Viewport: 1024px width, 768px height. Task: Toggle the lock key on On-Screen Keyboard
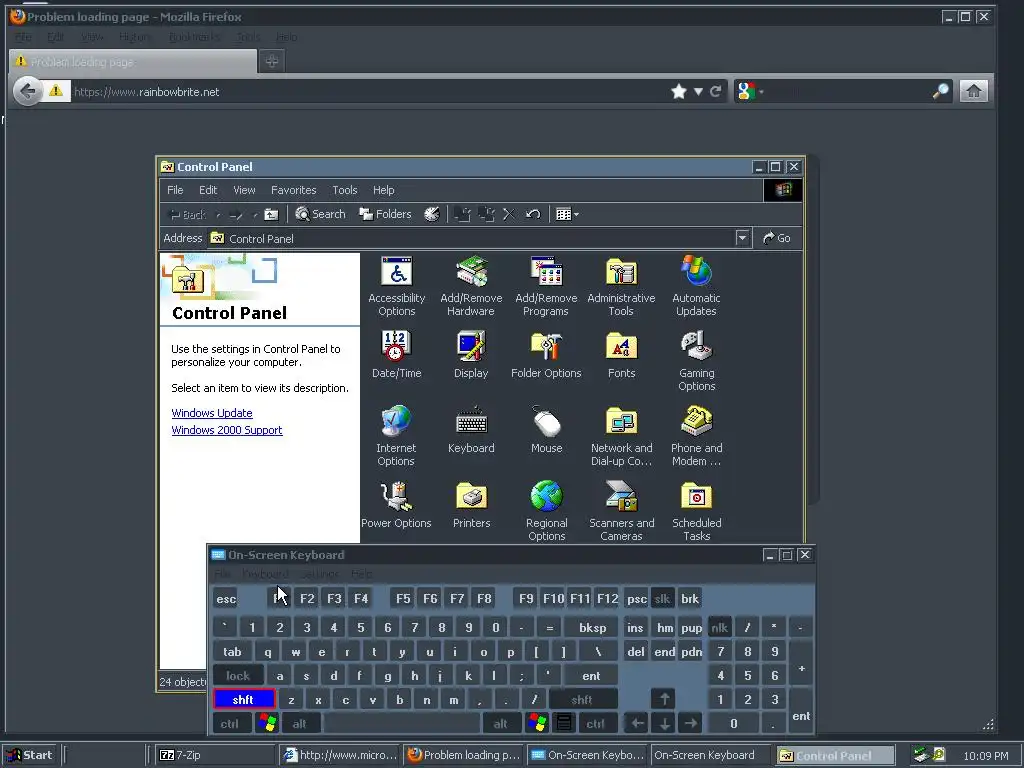[x=238, y=675]
